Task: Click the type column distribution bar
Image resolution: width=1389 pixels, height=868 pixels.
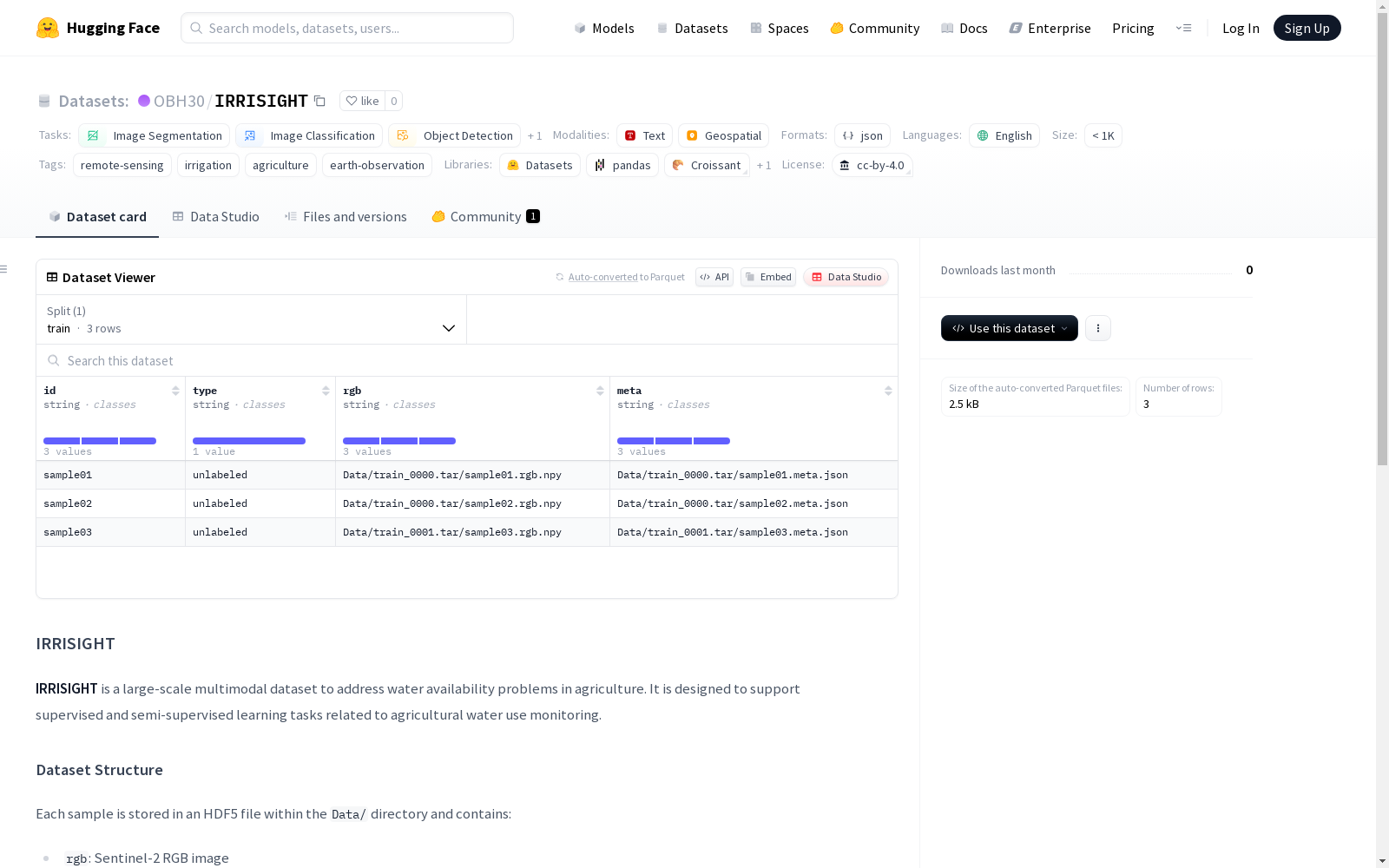Action: (249, 441)
